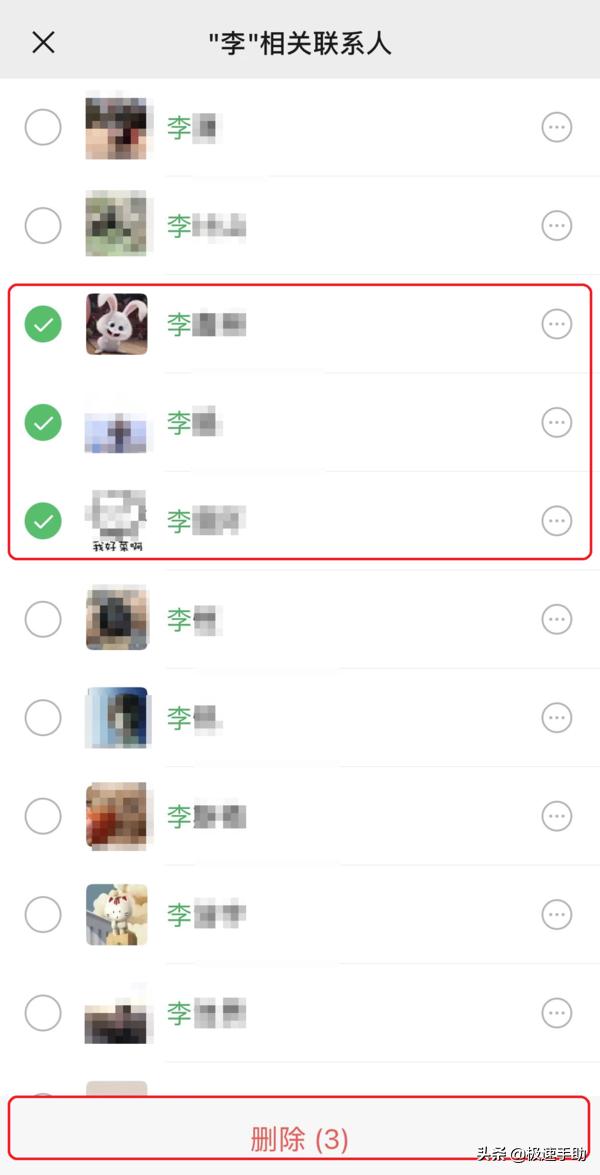Open more options for the last full row
Screen dimensions: 600x1175
click(557, 1012)
